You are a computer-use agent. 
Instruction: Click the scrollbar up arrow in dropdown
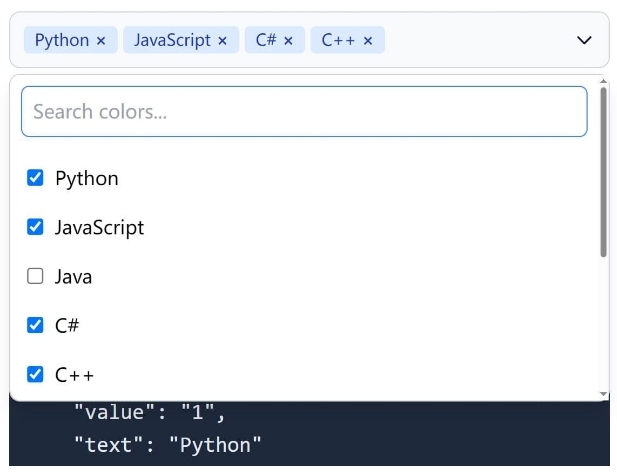603,81
